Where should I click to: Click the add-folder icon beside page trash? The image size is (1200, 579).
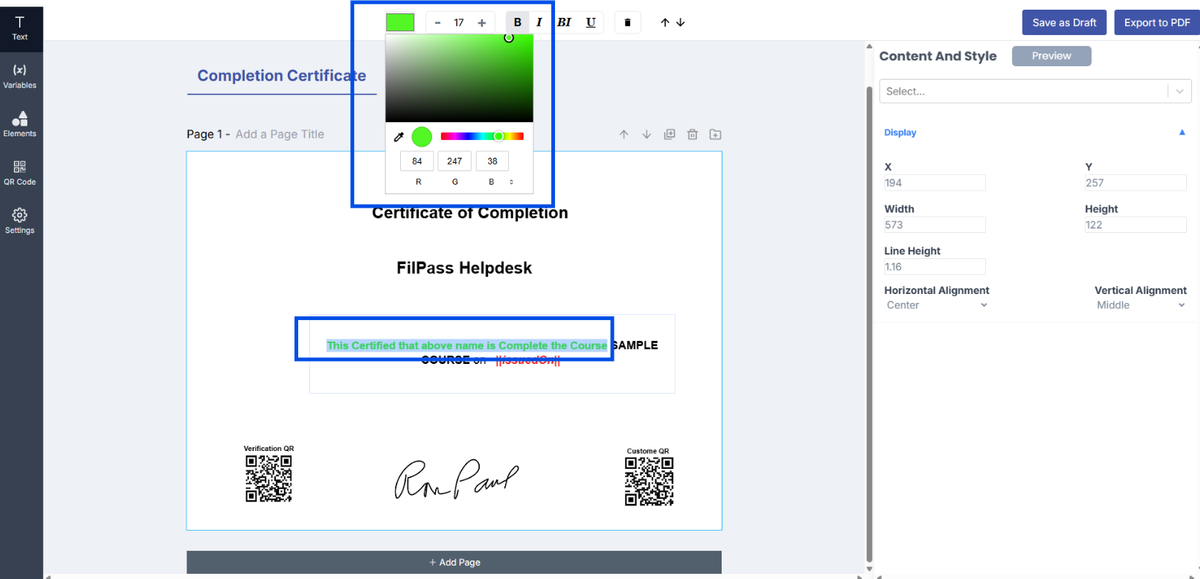(x=715, y=134)
